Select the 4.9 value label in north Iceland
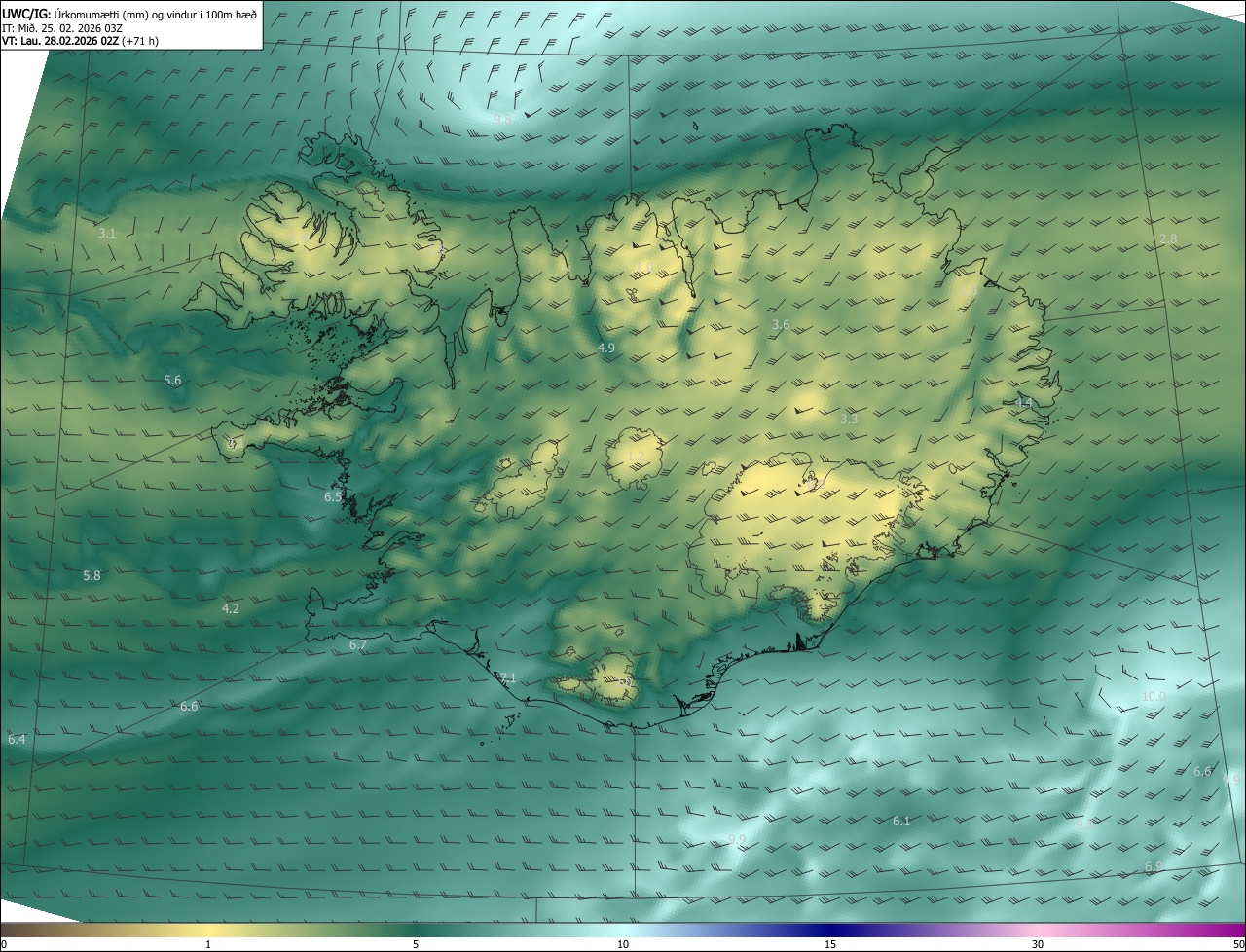 click(606, 348)
